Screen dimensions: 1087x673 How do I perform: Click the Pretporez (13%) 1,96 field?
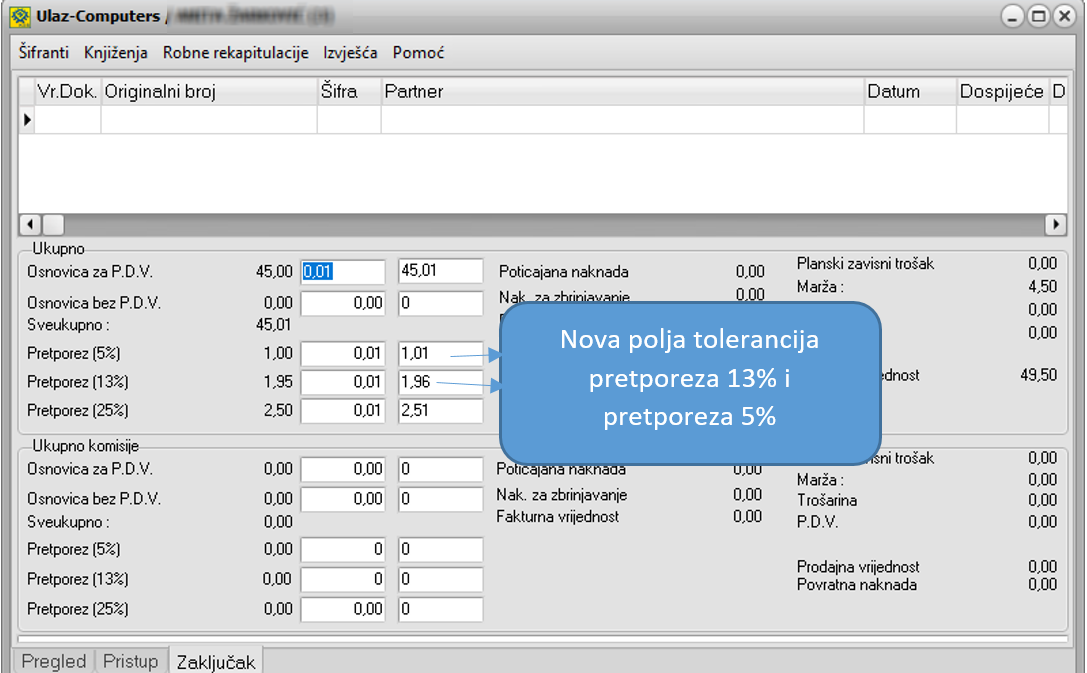[440, 382]
